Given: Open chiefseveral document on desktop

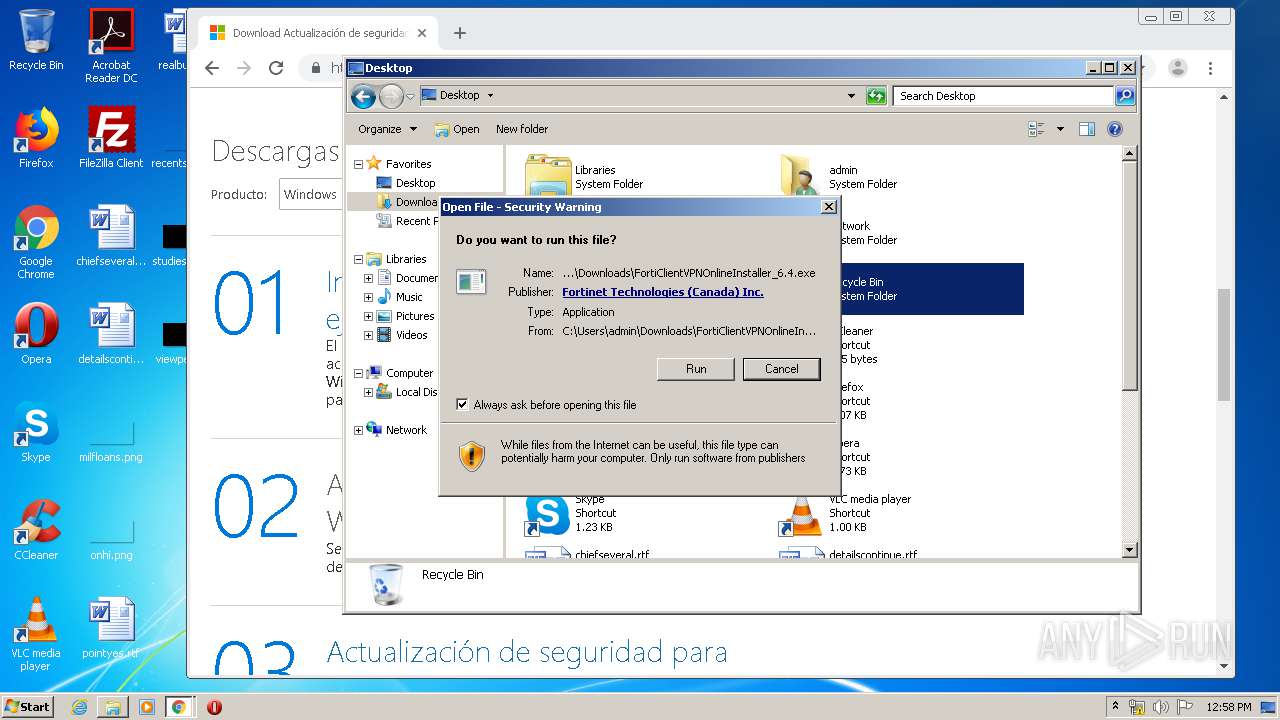Looking at the screenshot, I should 111,236.
